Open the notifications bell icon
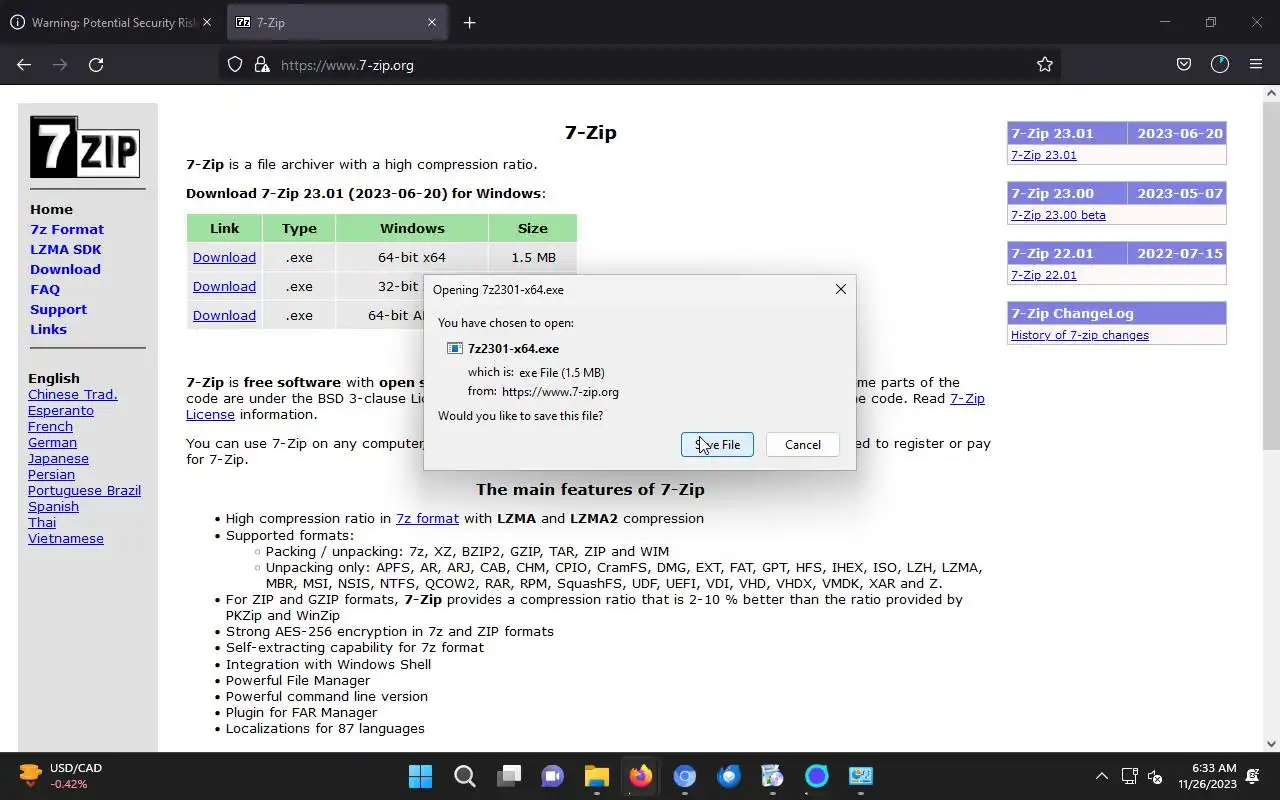This screenshot has height=800, width=1280. [1253, 776]
